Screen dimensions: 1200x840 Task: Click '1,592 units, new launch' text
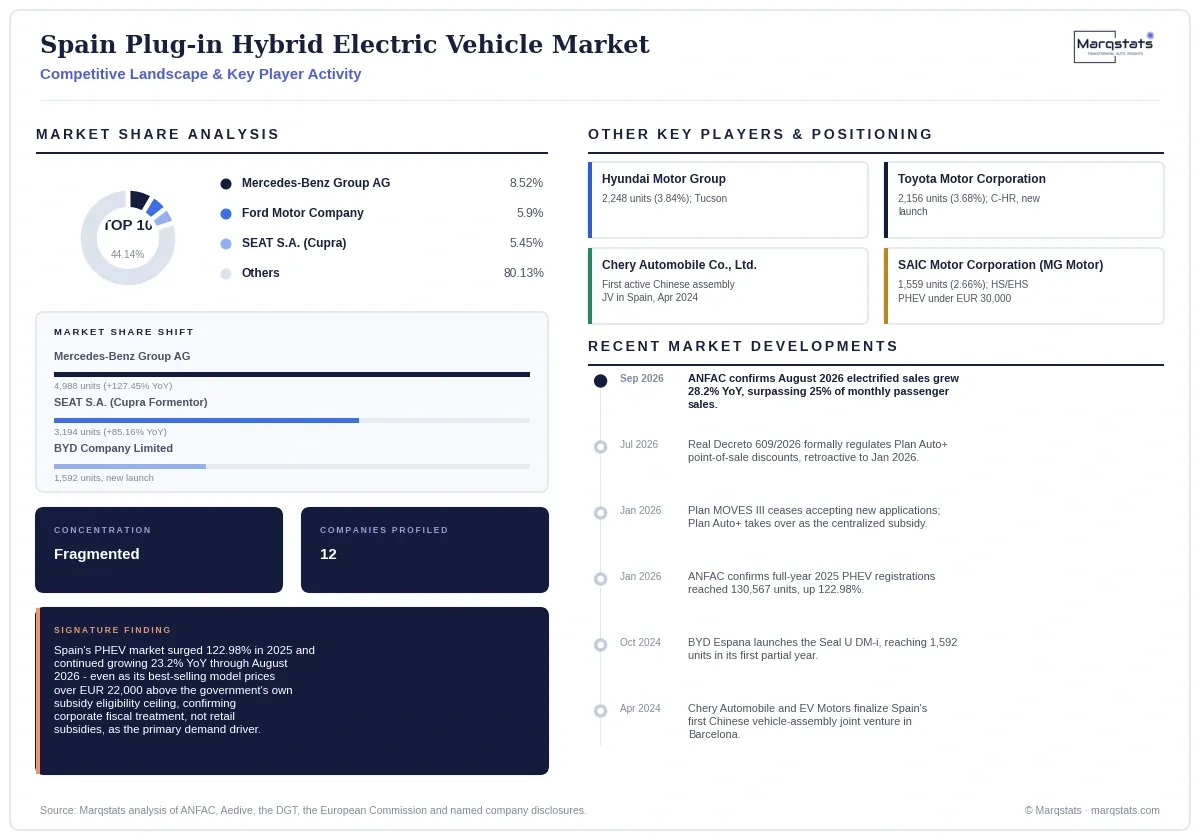point(104,478)
